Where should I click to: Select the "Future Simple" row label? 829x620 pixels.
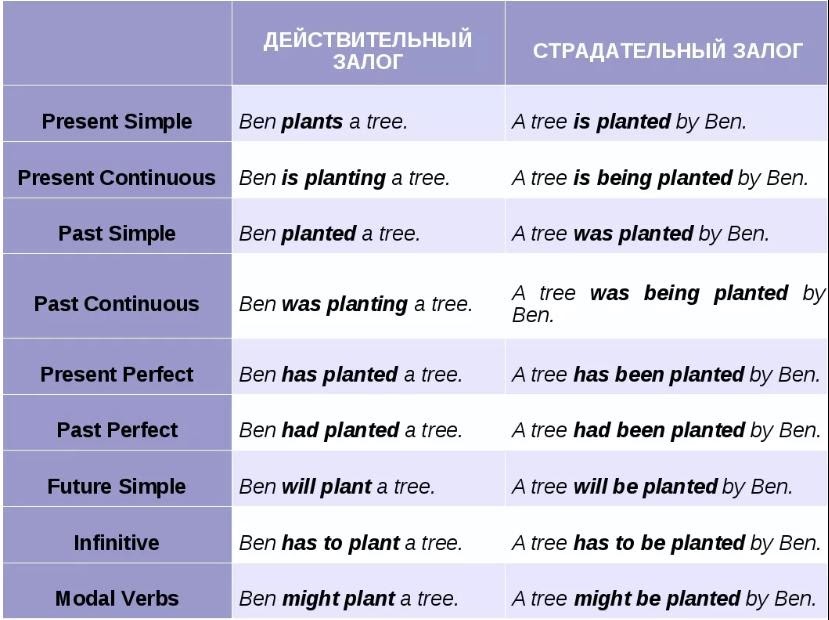tap(117, 487)
